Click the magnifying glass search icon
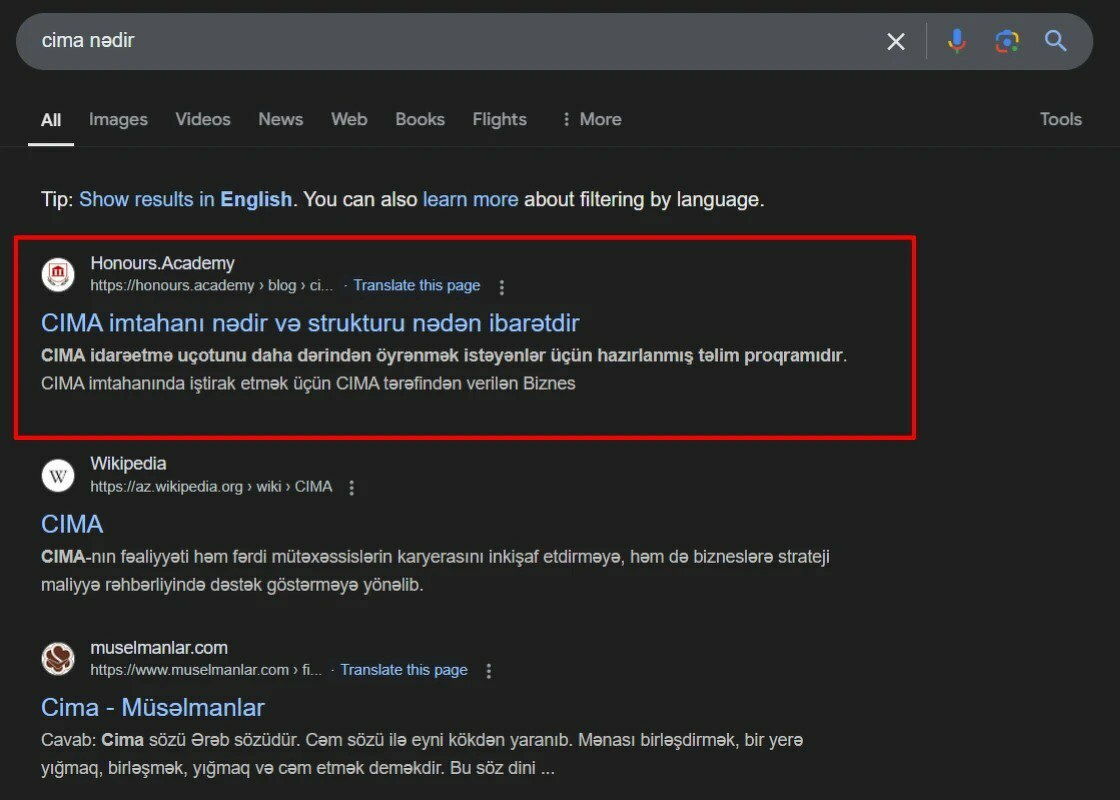 [1056, 41]
